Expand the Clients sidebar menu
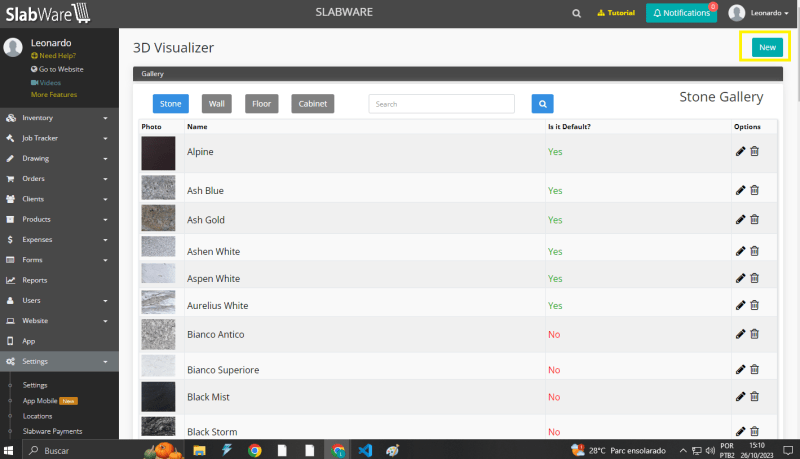800x459 pixels. [x=59, y=199]
